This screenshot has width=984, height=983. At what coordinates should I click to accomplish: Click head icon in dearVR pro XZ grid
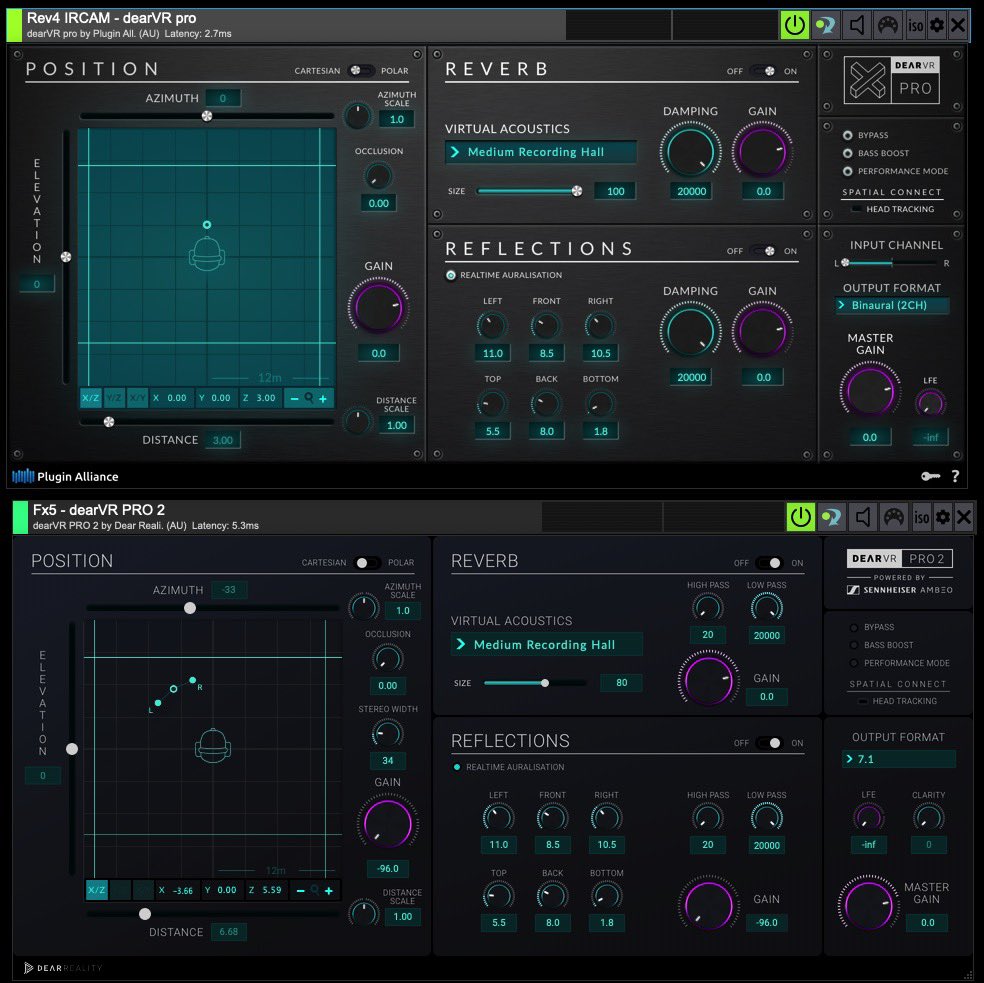[x=207, y=254]
